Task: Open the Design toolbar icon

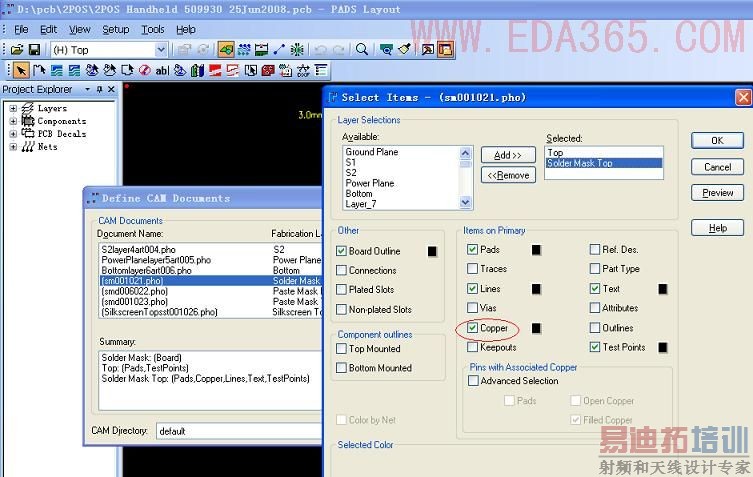Action: [244, 49]
